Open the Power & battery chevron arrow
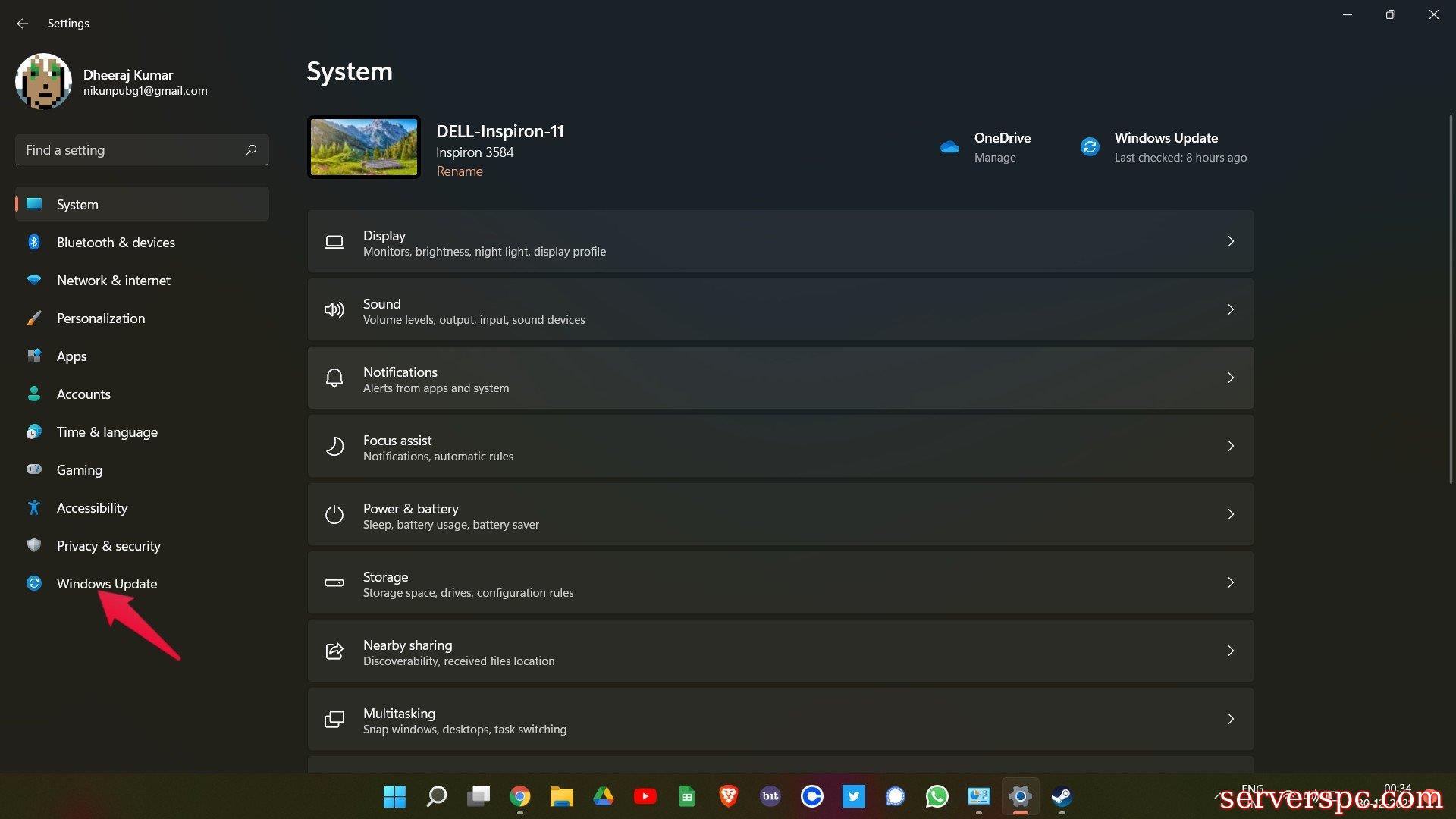This screenshot has height=819, width=1456. click(x=1230, y=514)
